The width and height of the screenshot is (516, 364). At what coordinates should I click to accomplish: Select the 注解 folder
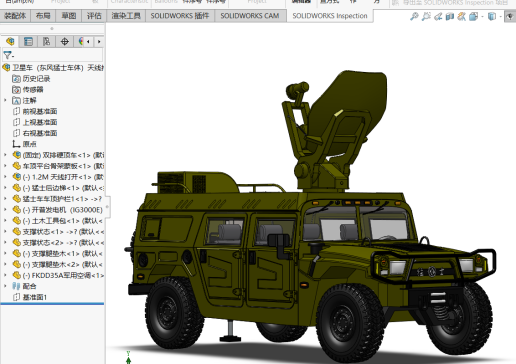point(24,100)
